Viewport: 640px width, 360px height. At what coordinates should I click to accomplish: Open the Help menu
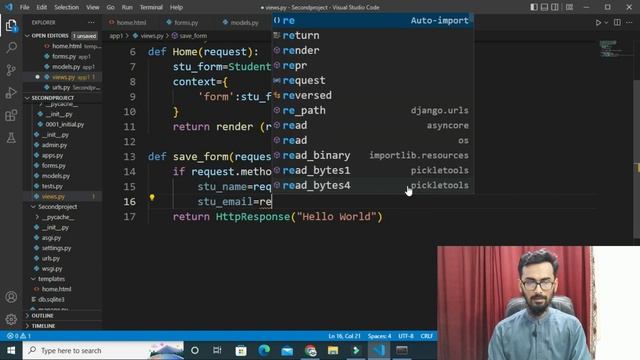176,7
